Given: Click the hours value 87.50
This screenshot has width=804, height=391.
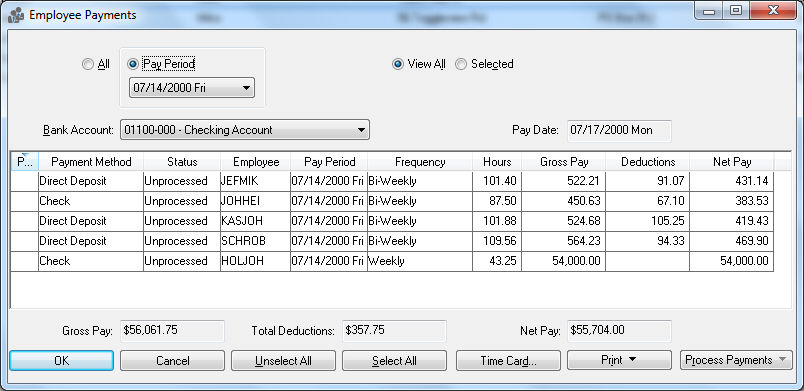Looking at the screenshot, I should pos(497,201).
